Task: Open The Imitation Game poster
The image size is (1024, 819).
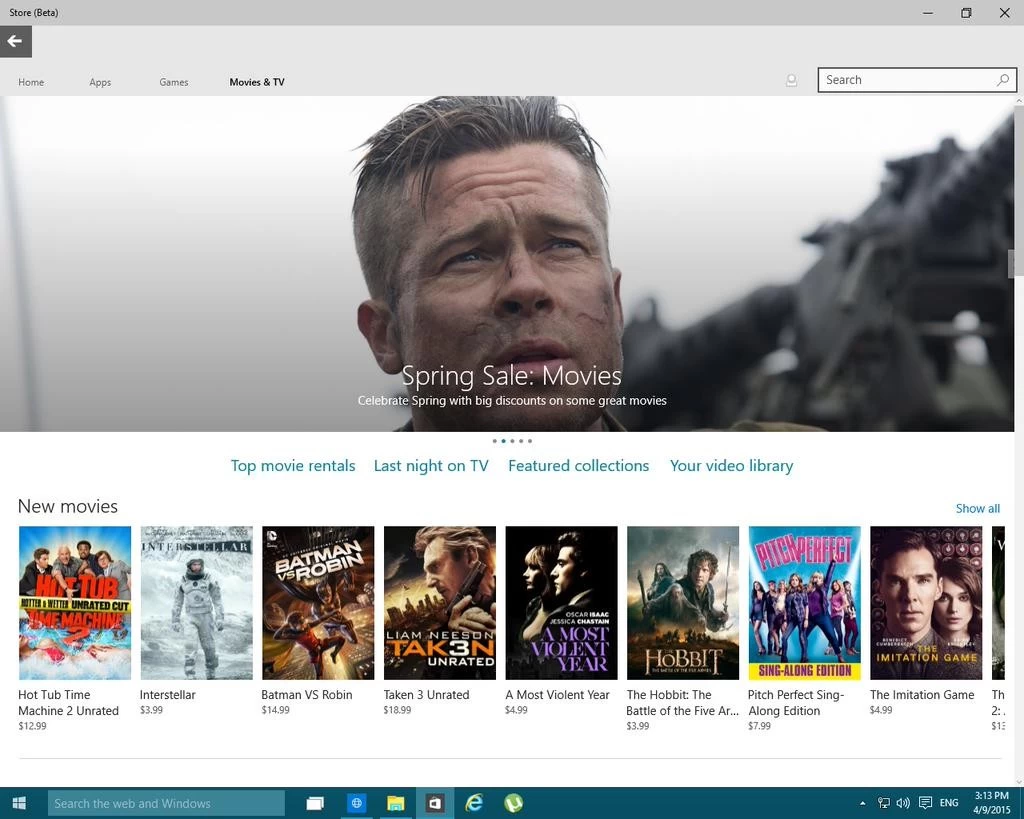Action: pyautogui.click(x=926, y=603)
